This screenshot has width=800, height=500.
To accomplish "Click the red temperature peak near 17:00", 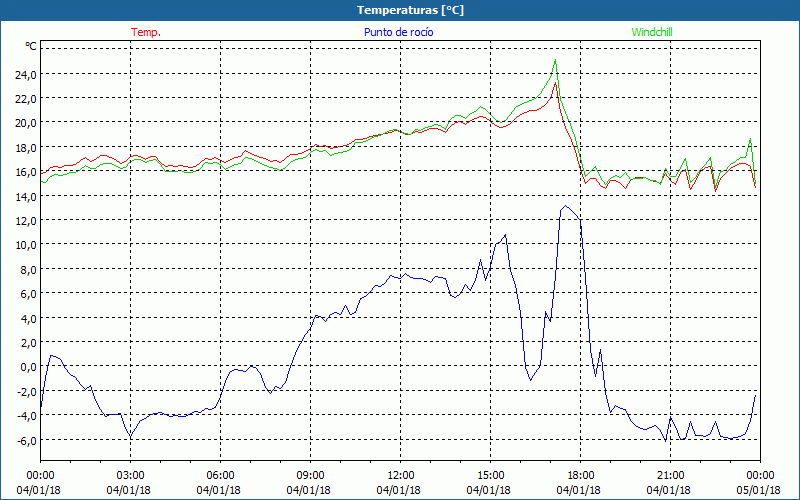I will [x=556, y=83].
